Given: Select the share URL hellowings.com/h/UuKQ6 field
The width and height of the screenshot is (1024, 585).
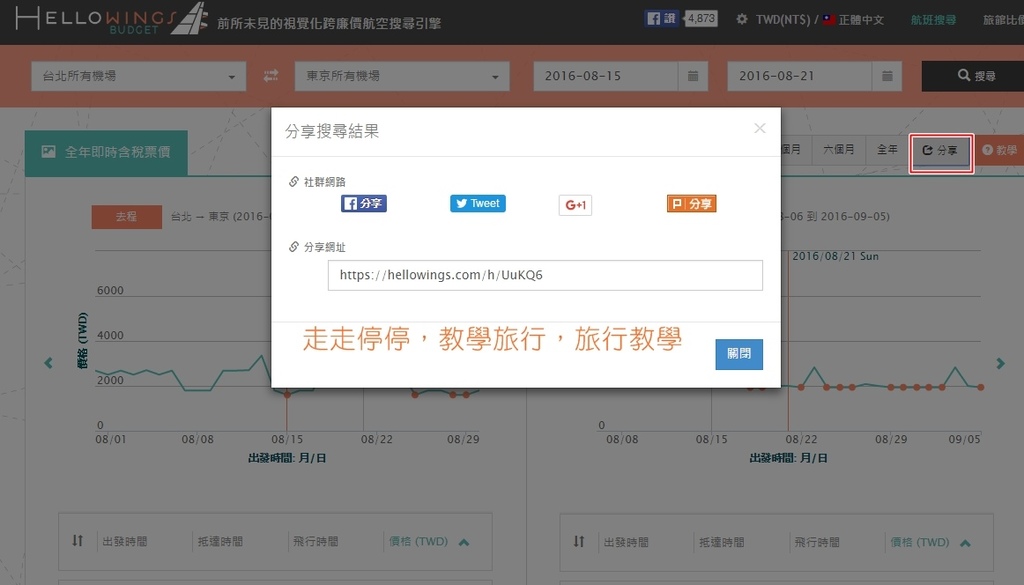Looking at the screenshot, I should (545, 275).
